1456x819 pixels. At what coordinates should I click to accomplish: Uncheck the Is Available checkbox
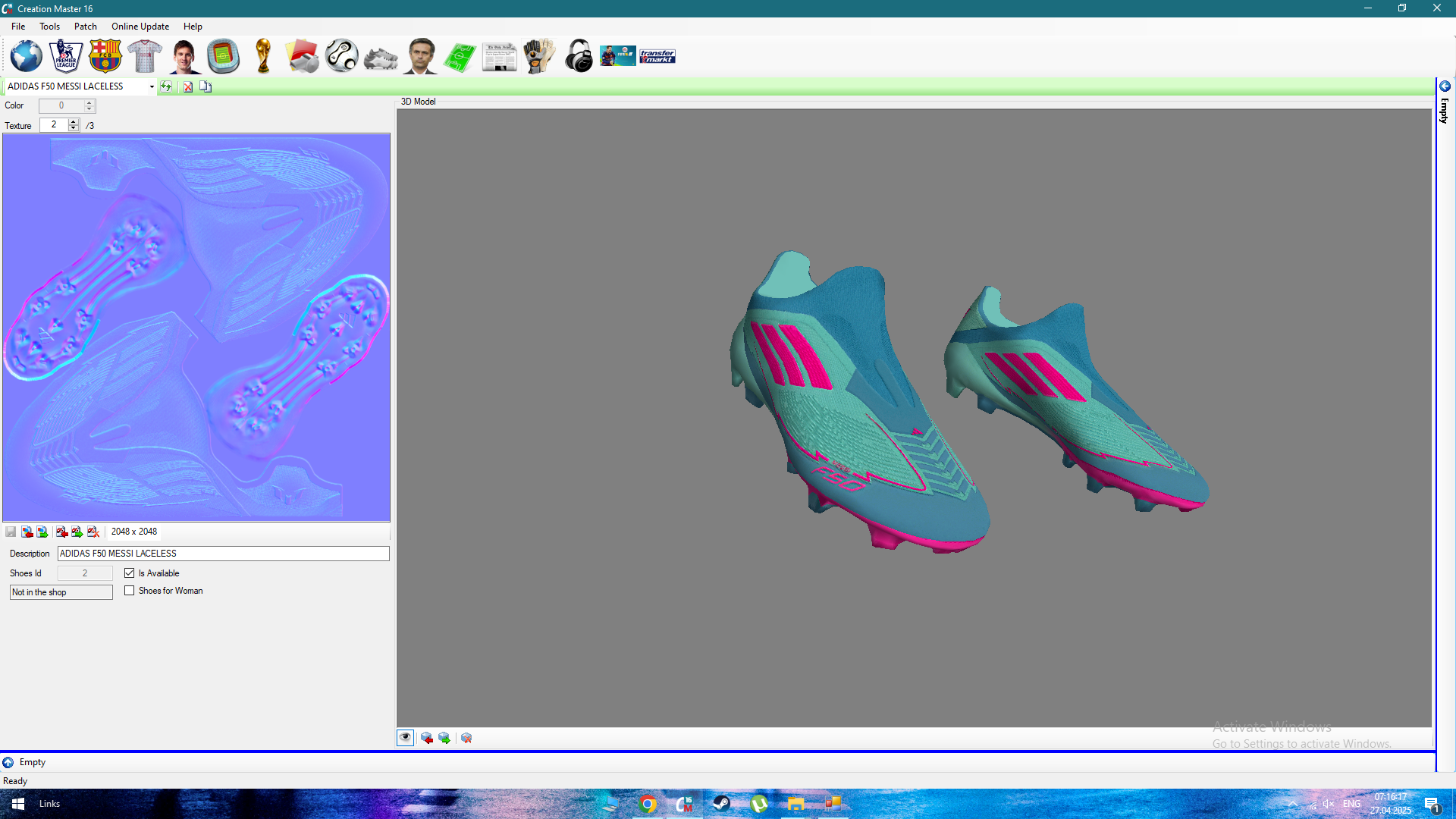(x=130, y=573)
